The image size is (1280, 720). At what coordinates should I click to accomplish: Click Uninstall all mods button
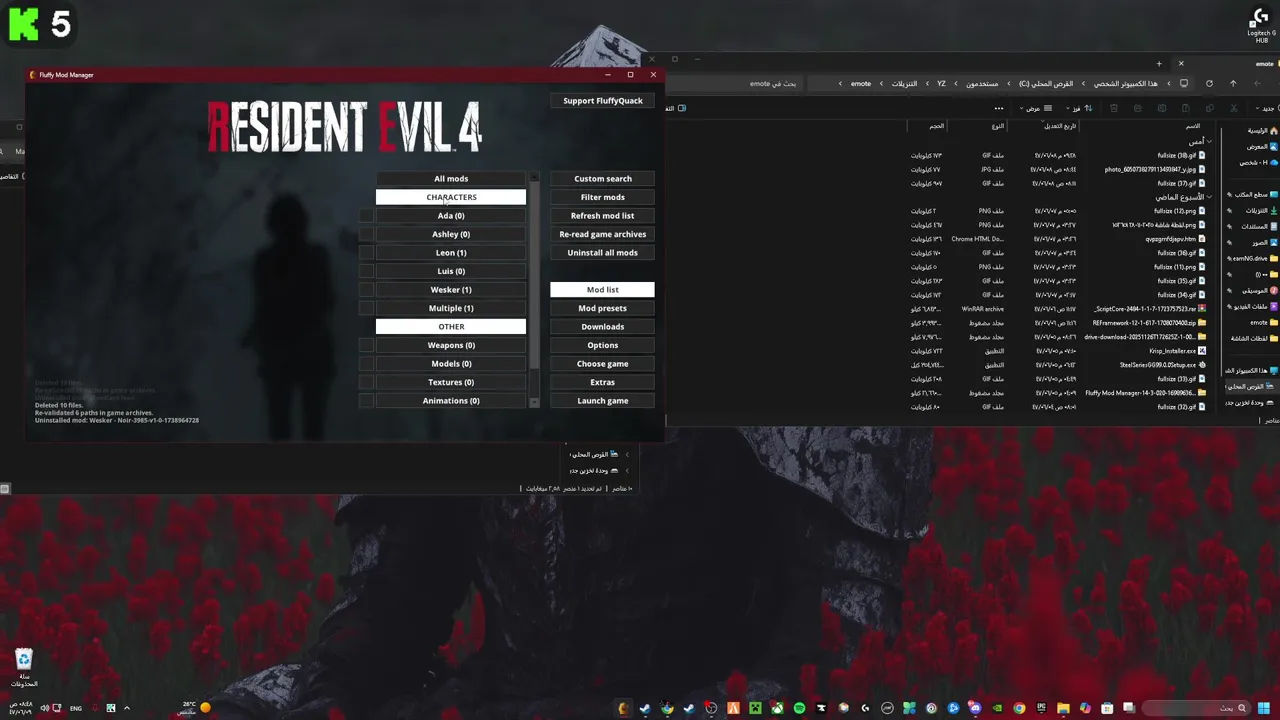pyautogui.click(x=602, y=253)
